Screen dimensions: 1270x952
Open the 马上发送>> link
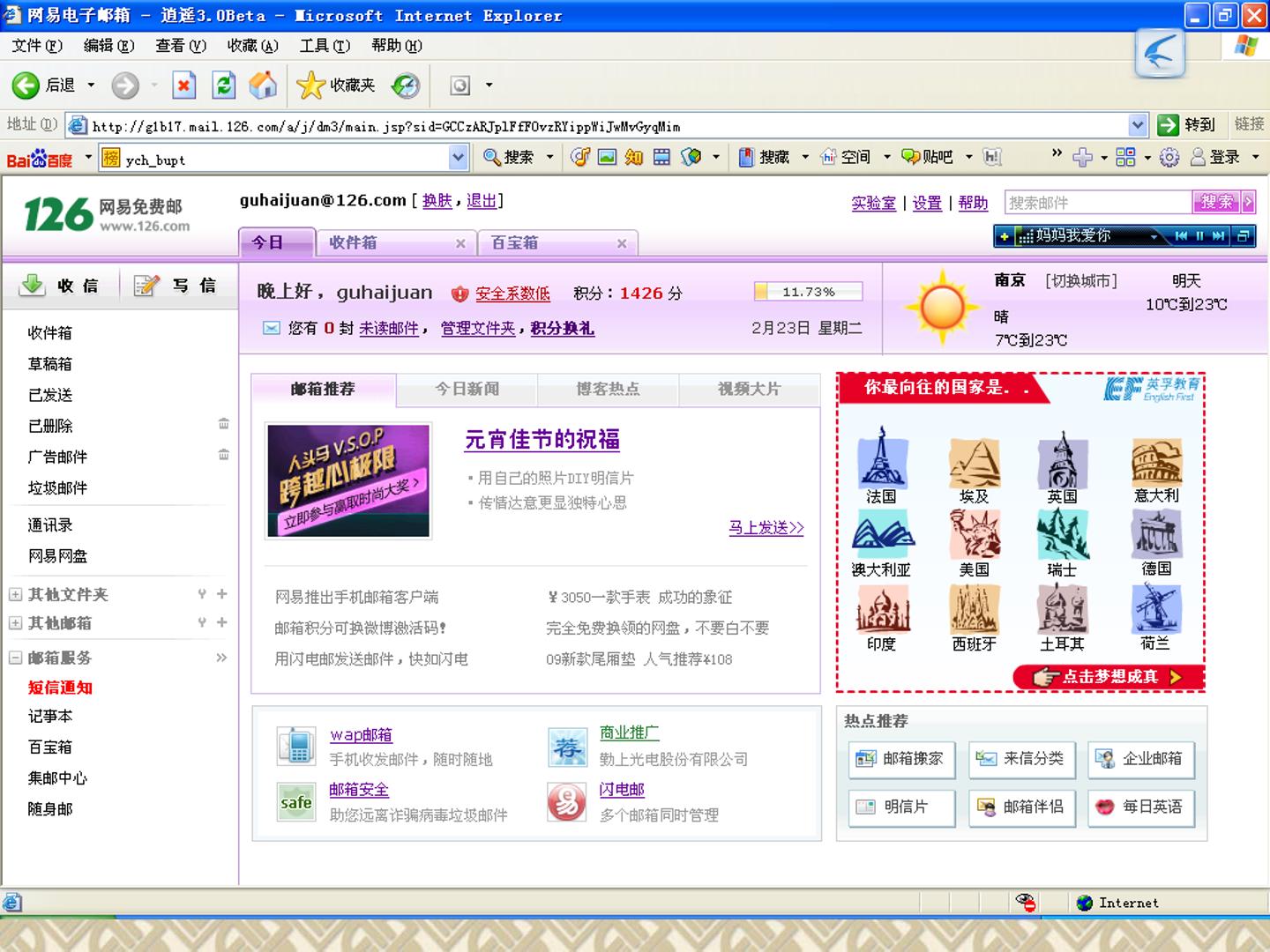766,528
